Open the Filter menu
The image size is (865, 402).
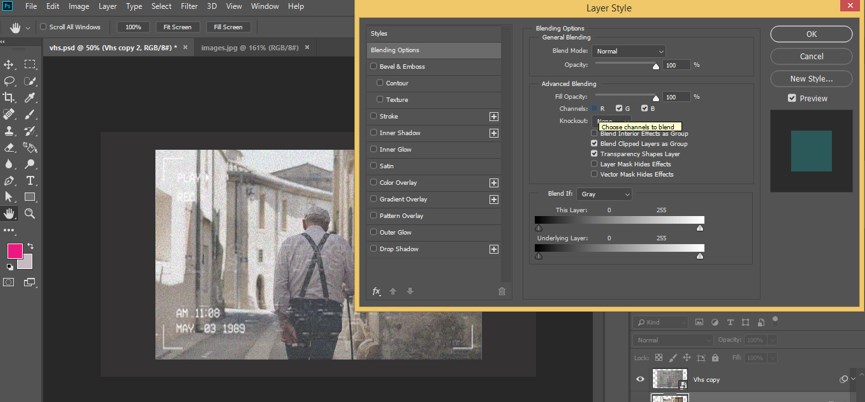(189, 6)
